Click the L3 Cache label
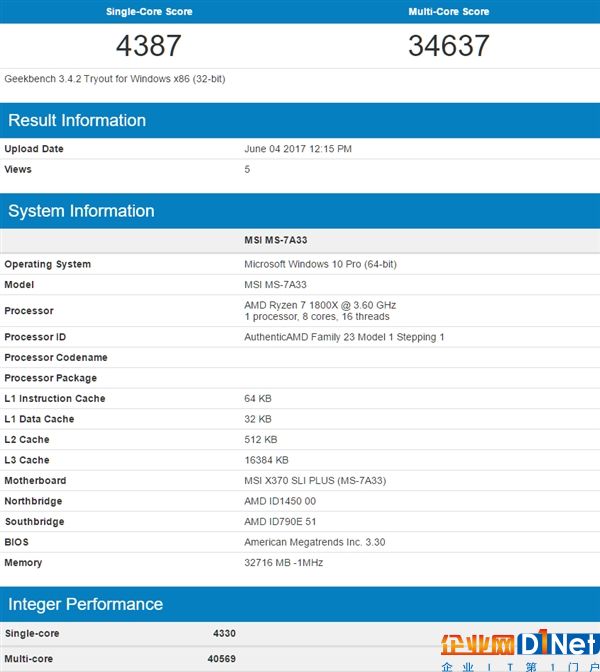Viewport: 600px width, 672px height. point(27,460)
